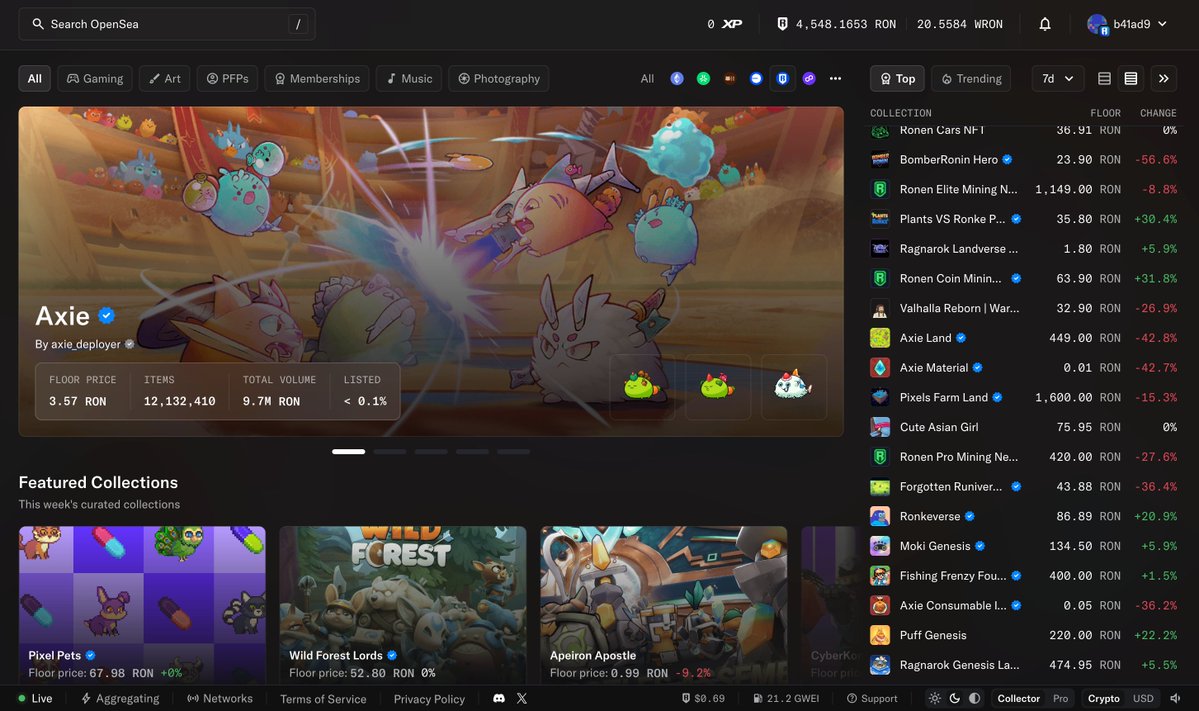This screenshot has height=711, width=1199.
Task: Click the Search OpenSea field
Action: coord(165,24)
